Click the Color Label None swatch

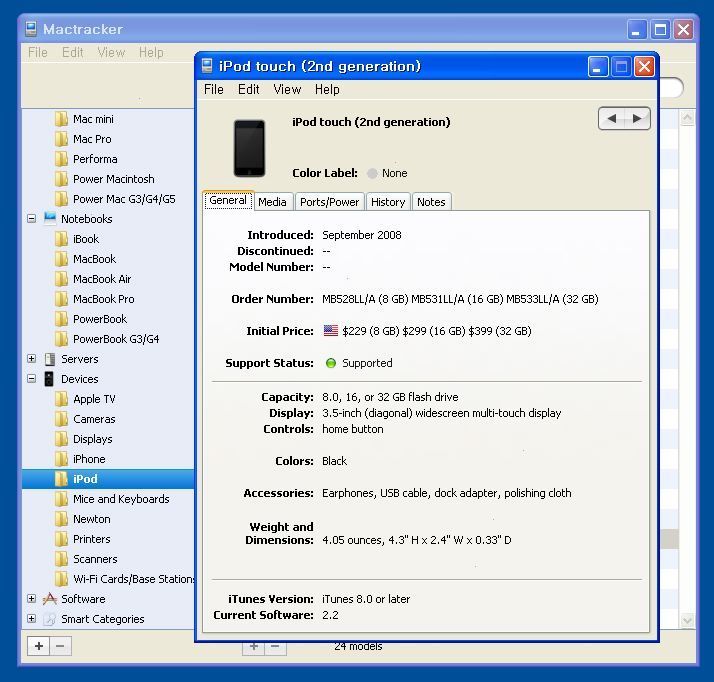[372, 173]
